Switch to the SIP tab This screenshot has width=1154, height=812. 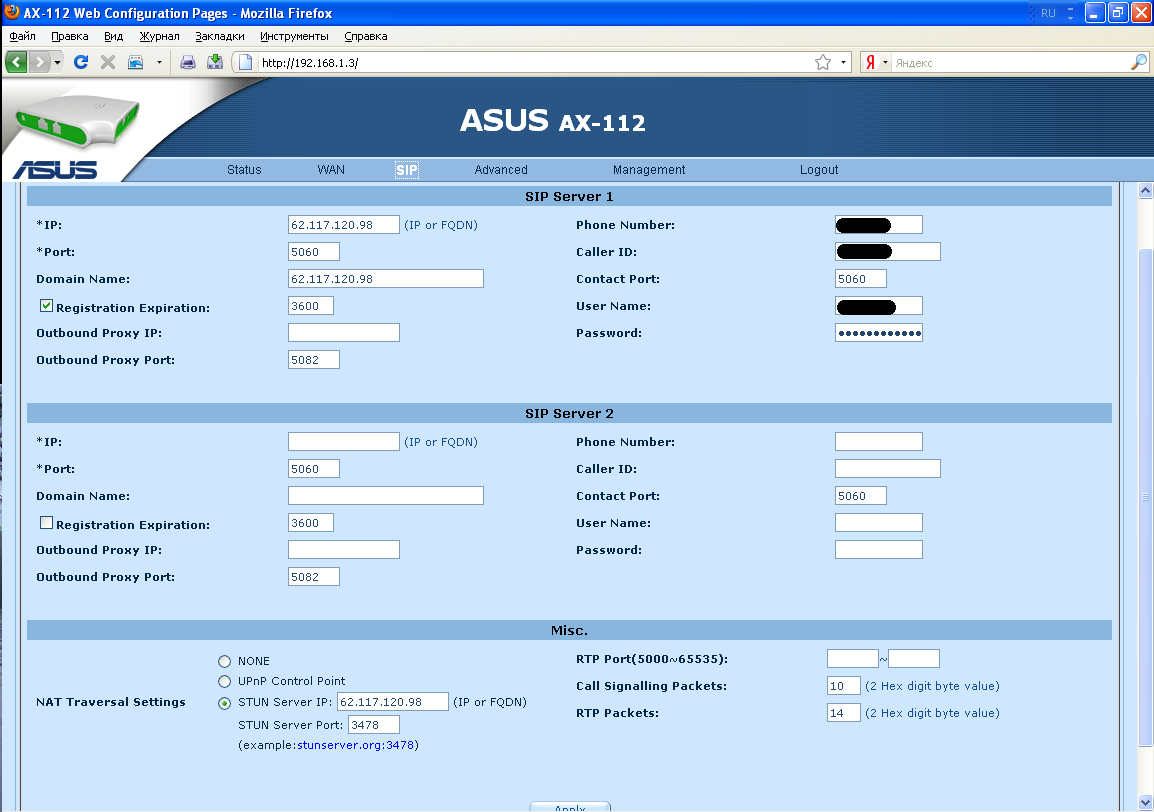[x=406, y=170]
